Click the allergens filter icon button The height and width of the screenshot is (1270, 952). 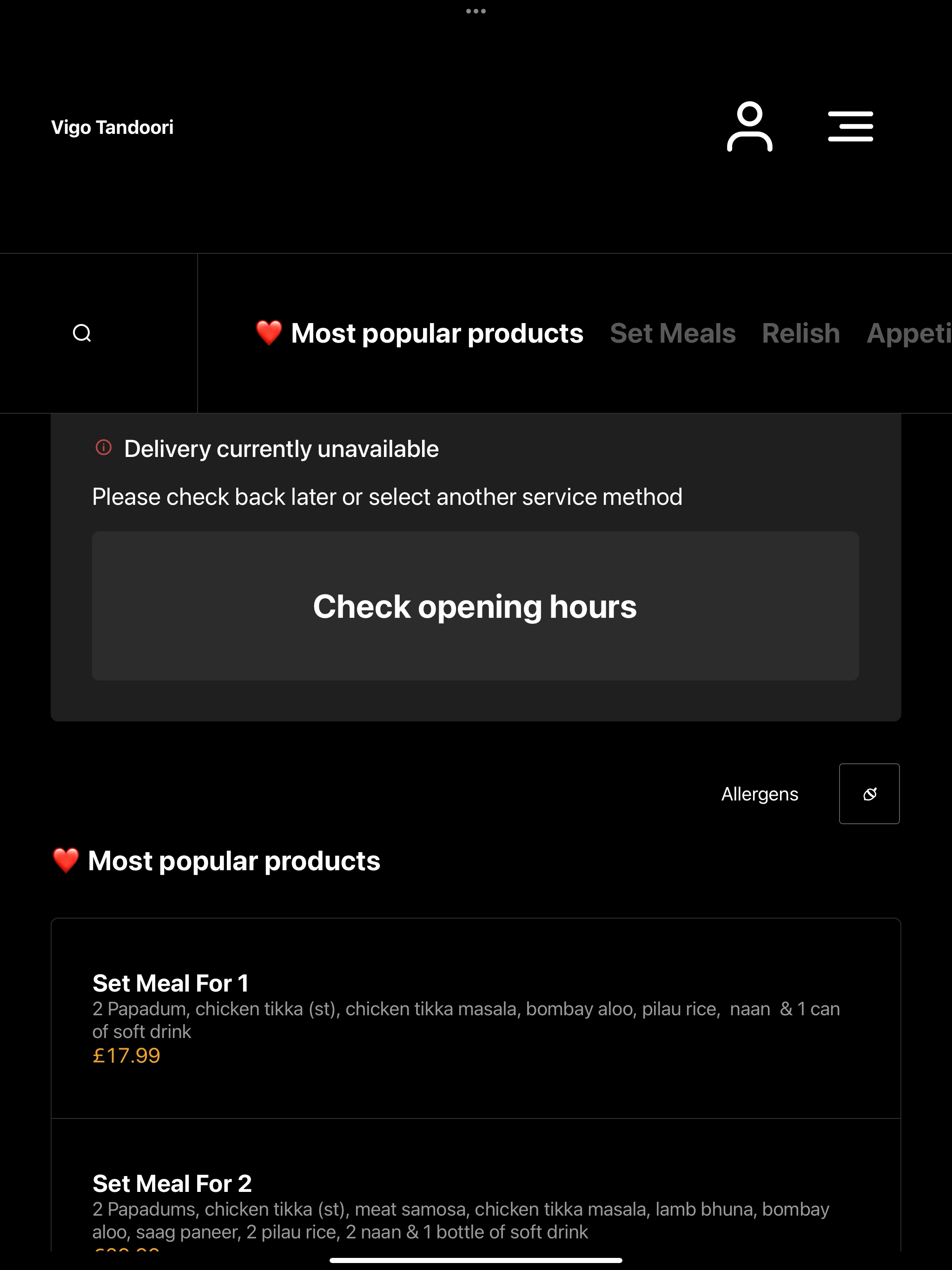pos(869,794)
